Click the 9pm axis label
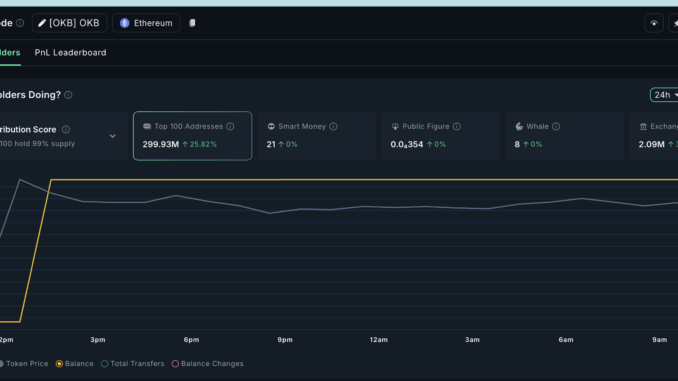Image resolution: width=678 pixels, height=381 pixels. [x=285, y=340]
